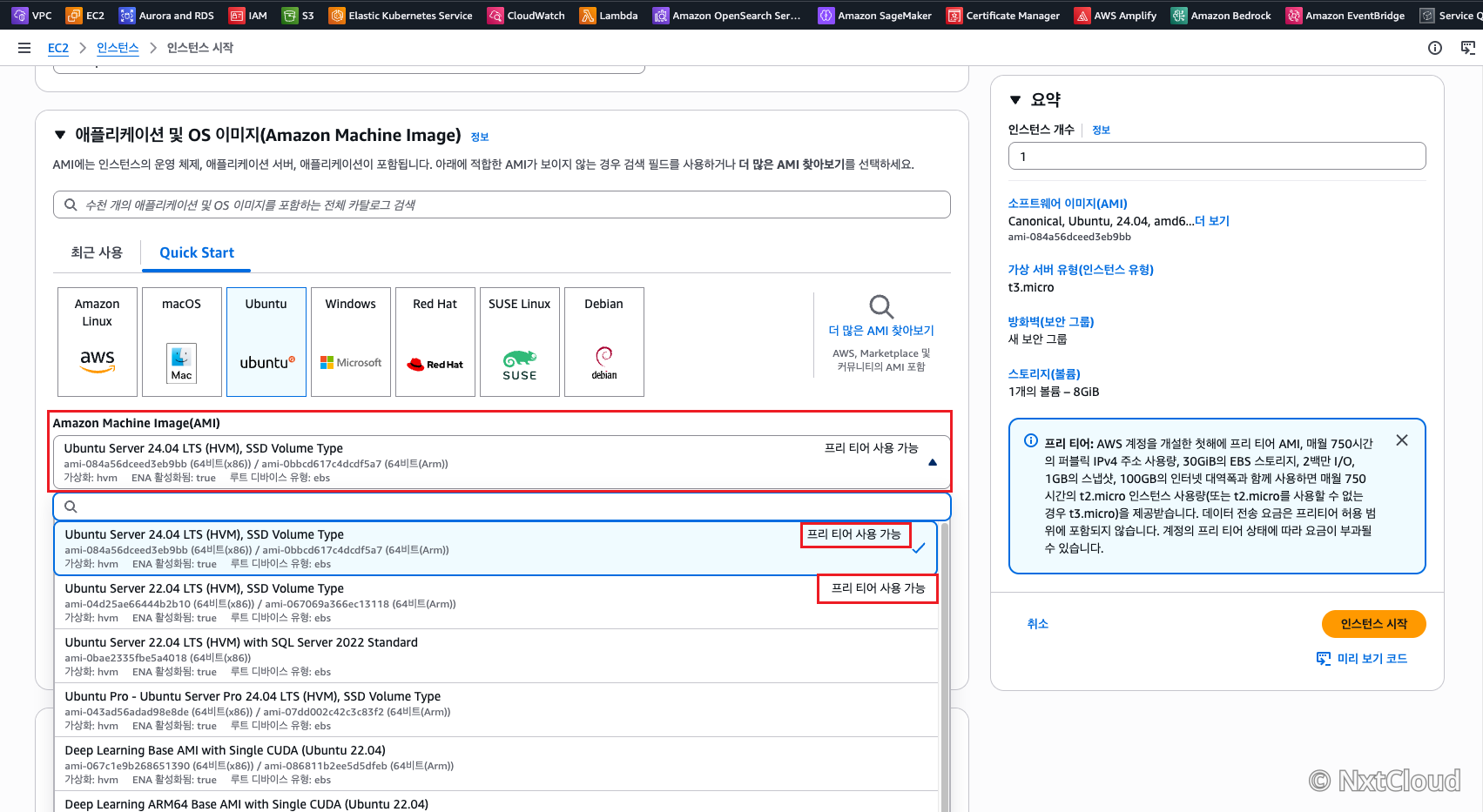Focus the AMI catalog search field

point(502,205)
